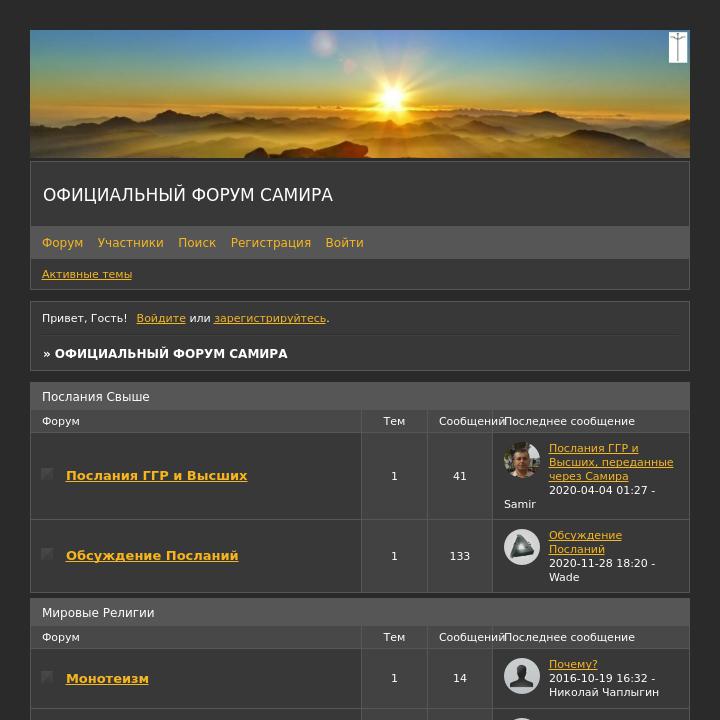720x720 pixels.
Task: Click message count 41
Action: pyautogui.click(x=460, y=476)
